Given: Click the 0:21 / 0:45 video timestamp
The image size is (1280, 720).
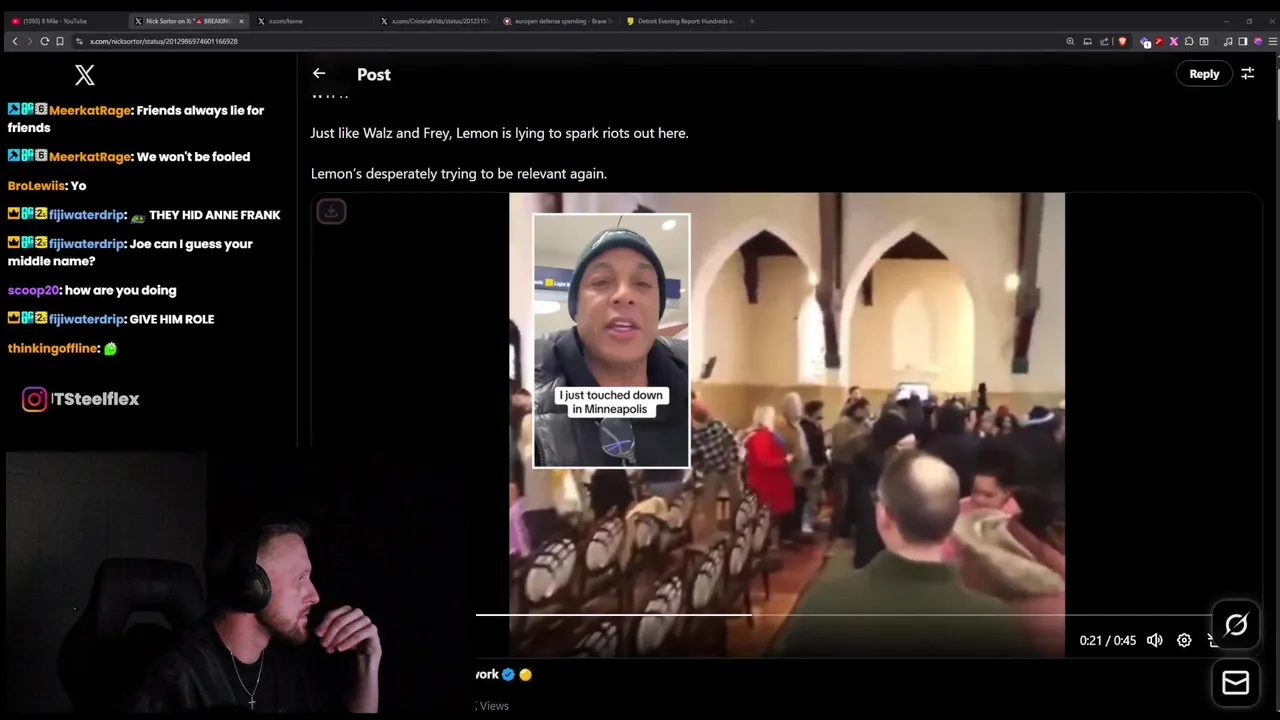Looking at the screenshot, I should pyautogui.click(x=1107, y=640).
